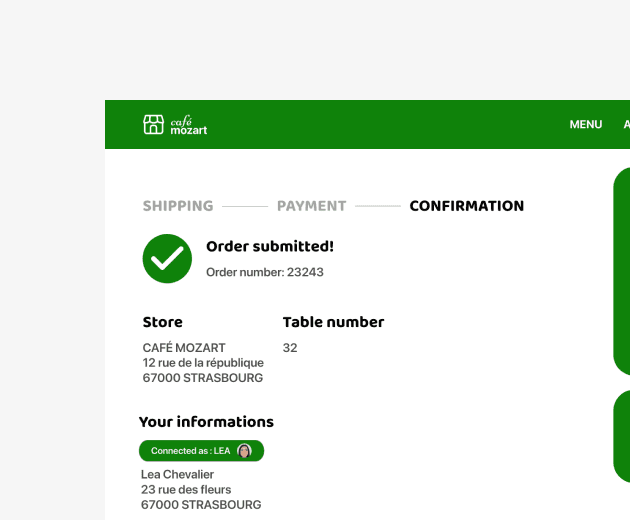The image size is (630, 520).
Task: Go back to the SHIPPING step
Action: pyautogui.click(x=178, y=206)
